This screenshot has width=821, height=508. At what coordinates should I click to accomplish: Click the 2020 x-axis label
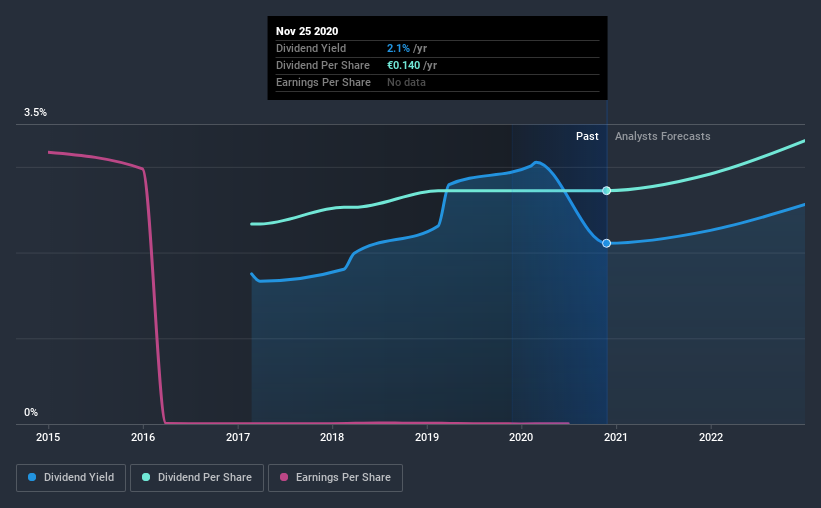521,437
